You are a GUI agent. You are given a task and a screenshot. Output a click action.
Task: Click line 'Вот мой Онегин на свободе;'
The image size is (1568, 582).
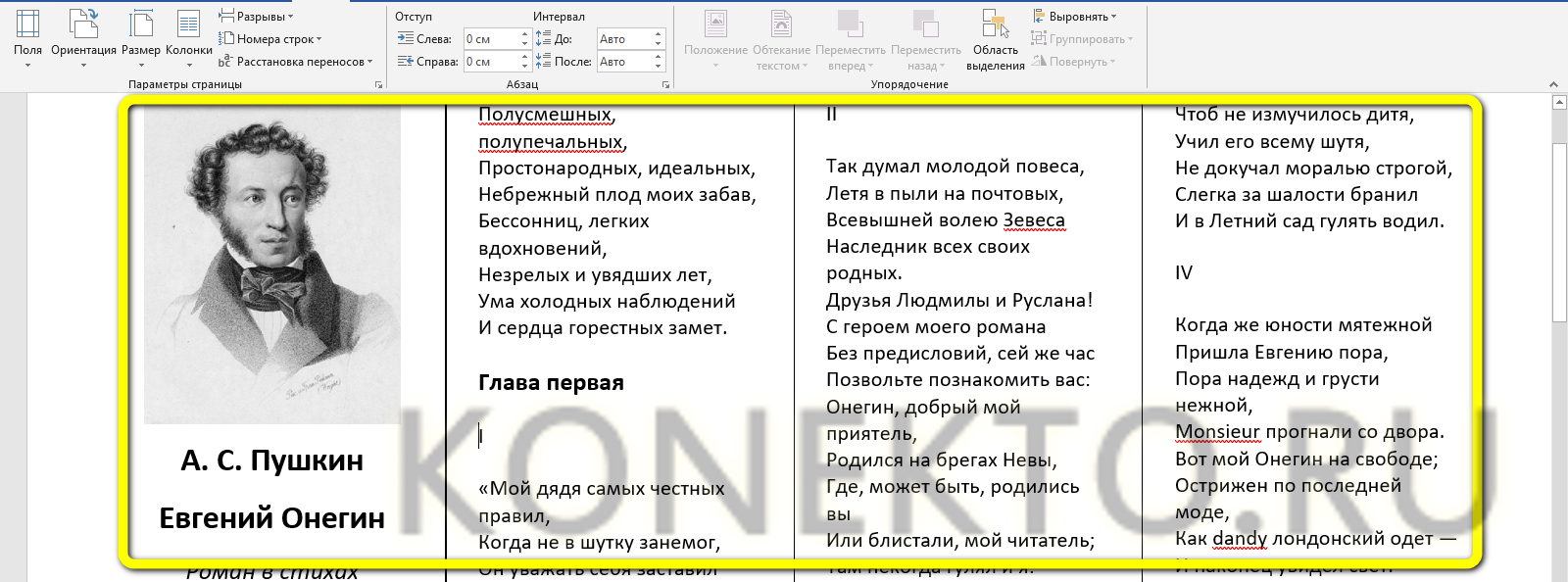[x=1306, y=460]
